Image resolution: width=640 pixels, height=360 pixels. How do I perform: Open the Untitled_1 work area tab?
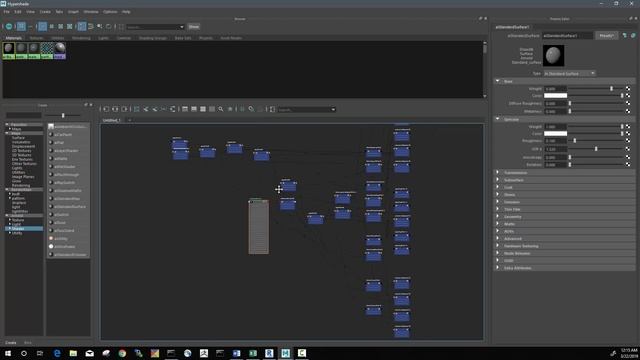(x=111, y=120)
